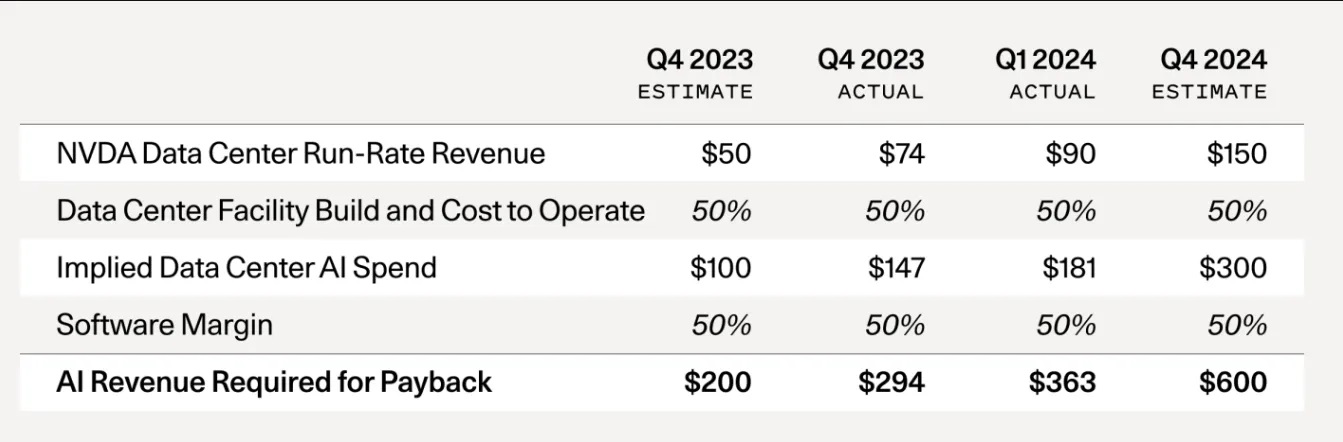
Task: Click the Q4 2023 Actual column header
Action: [x=871, y=74]
